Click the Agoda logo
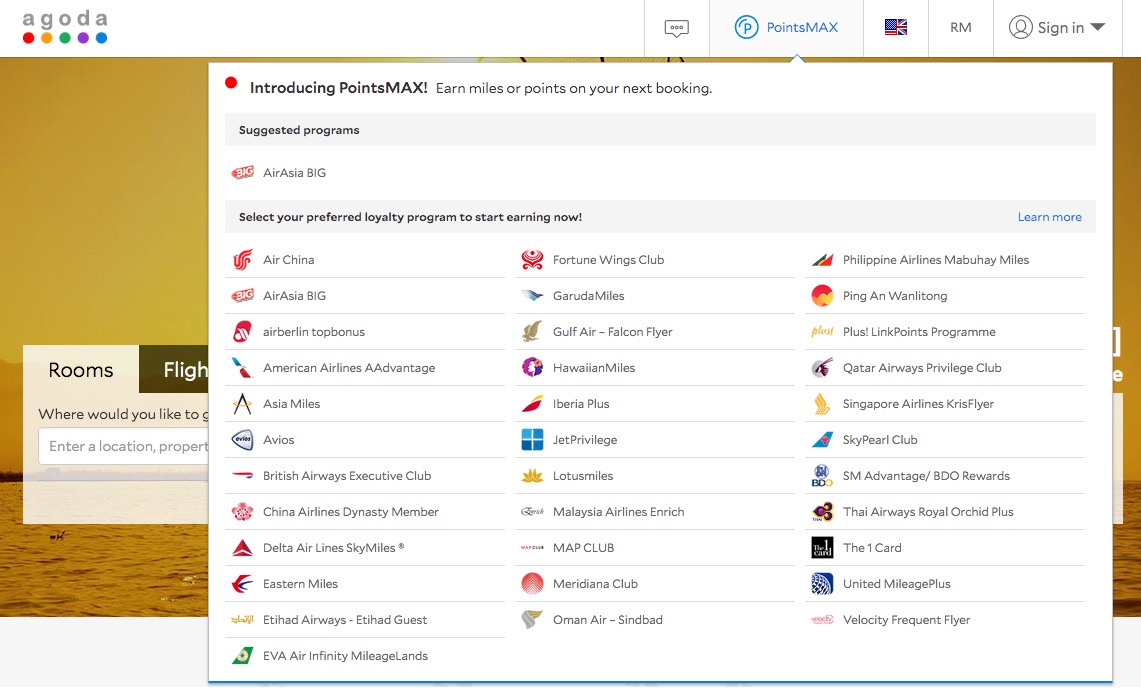This screenshot has width=1141, height=688. point(65,27)
